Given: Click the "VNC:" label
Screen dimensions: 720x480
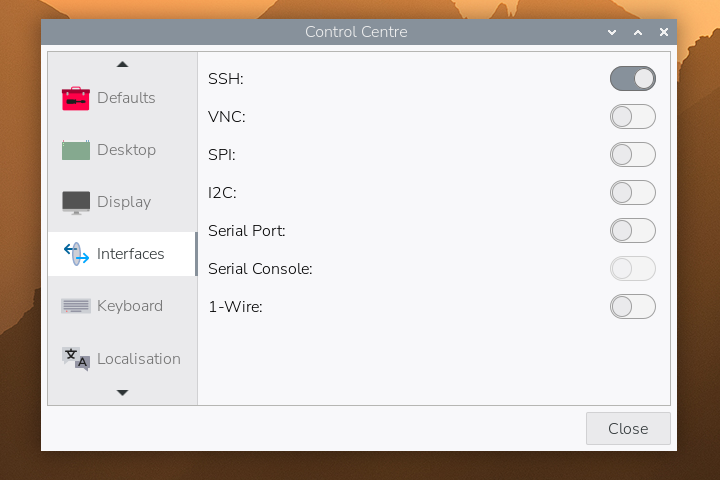Looking at the screenshot, I should [x=227, y=117].
